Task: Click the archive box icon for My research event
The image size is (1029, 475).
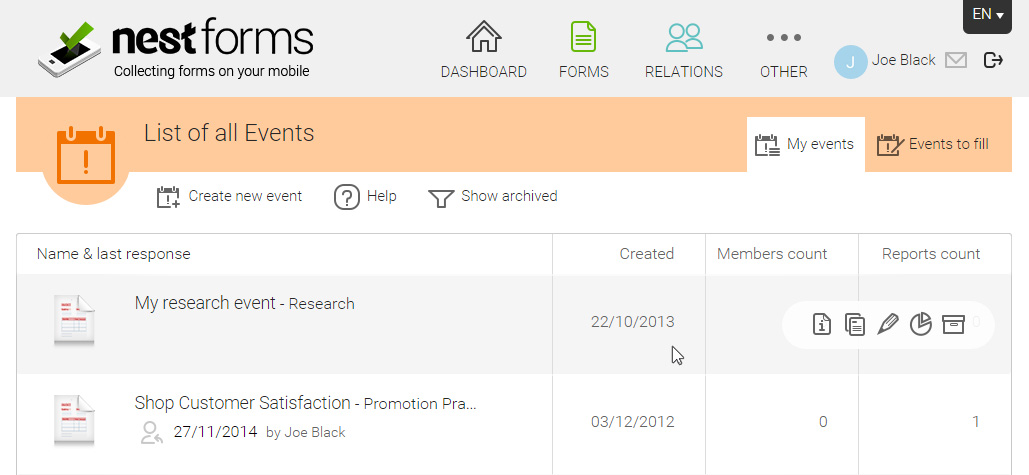Action: (954, 324)
